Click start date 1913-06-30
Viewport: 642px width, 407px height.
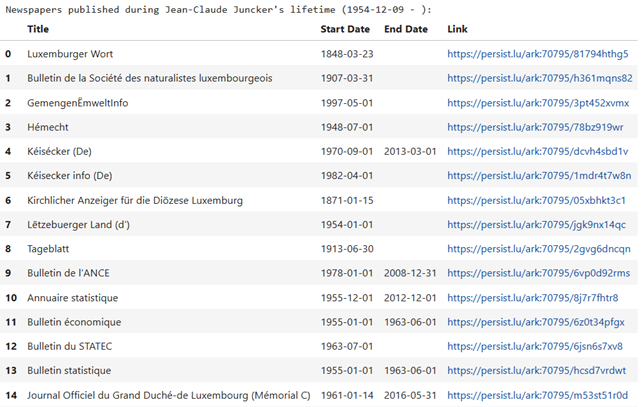point(347,249)
